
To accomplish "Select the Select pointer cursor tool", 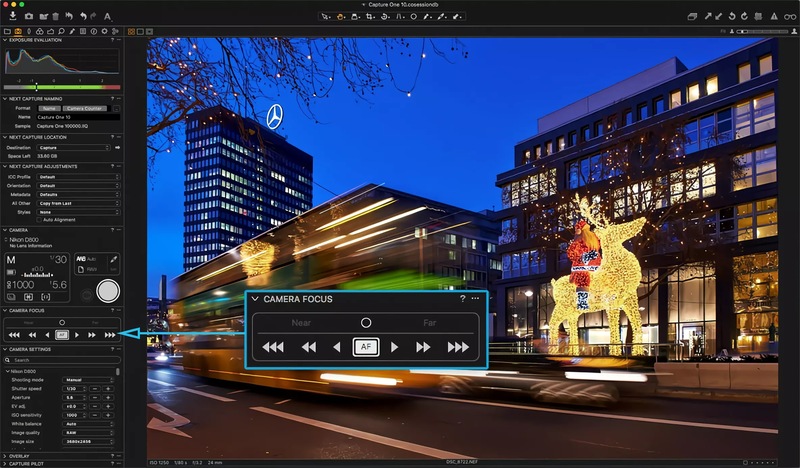I will 325,16.
